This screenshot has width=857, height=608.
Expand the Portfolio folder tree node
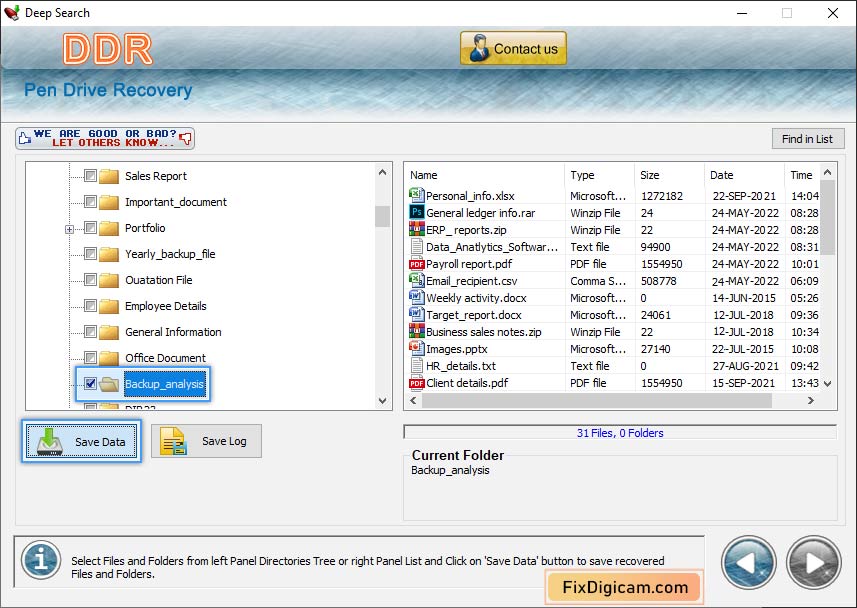point(70,229)
